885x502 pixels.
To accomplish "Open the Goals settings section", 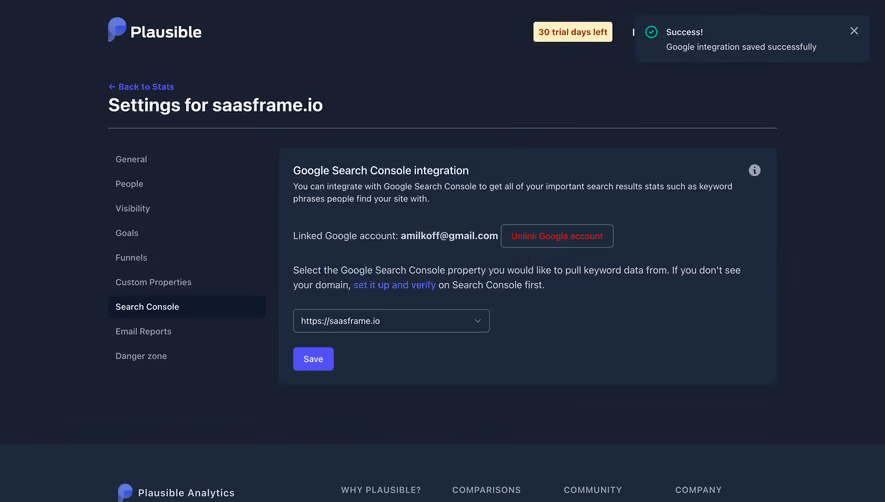I will [x=127, y=233].
